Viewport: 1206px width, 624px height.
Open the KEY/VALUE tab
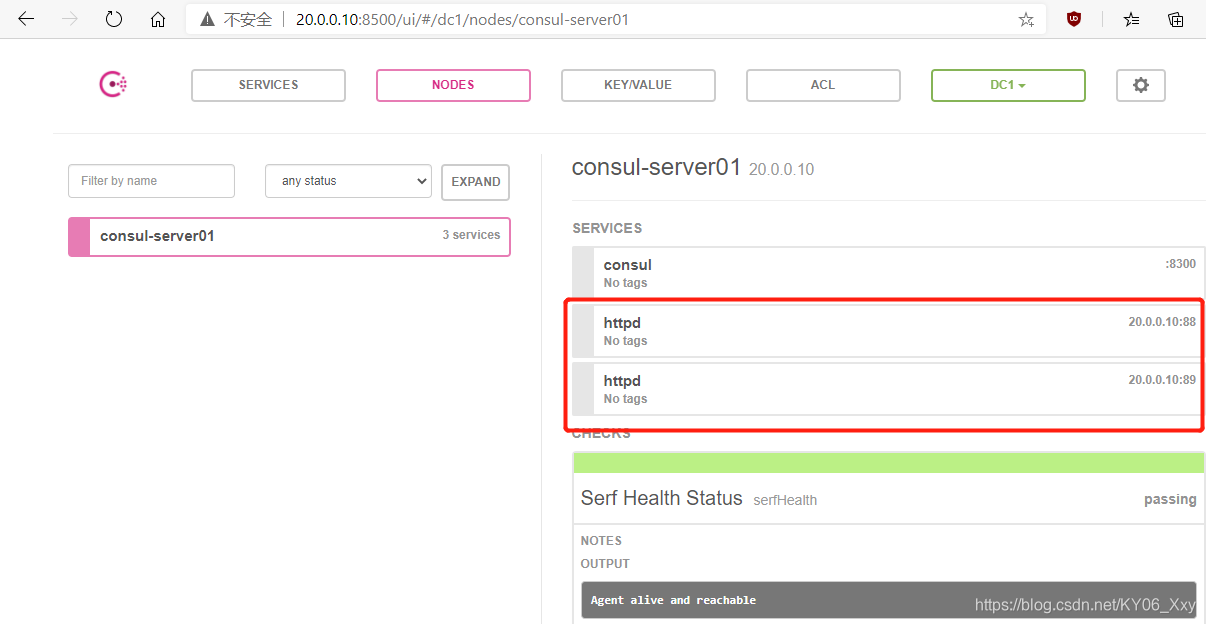click(x=638, y=85)
